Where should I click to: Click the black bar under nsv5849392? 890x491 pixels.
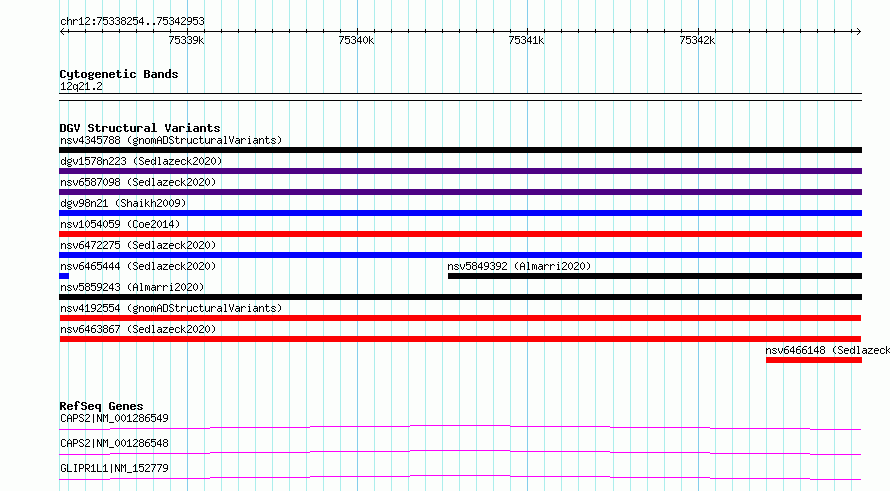point(655,276)
